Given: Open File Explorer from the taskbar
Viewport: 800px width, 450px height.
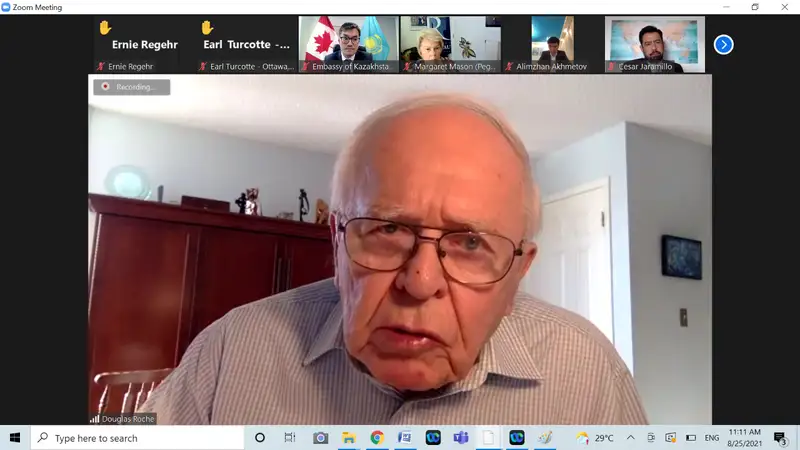Looking at the screenshot, I should [x=349, y=438].
